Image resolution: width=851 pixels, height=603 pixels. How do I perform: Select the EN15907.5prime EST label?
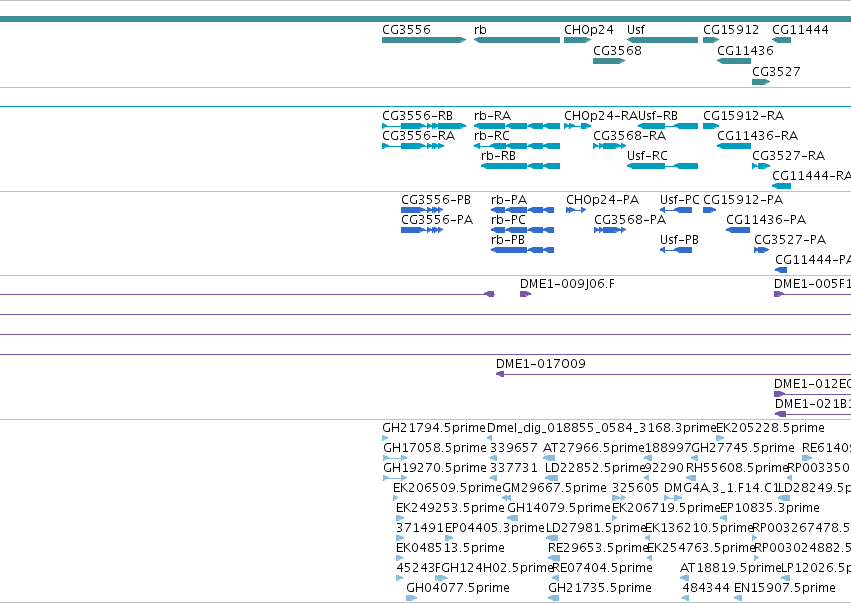[x=784, y=588]
